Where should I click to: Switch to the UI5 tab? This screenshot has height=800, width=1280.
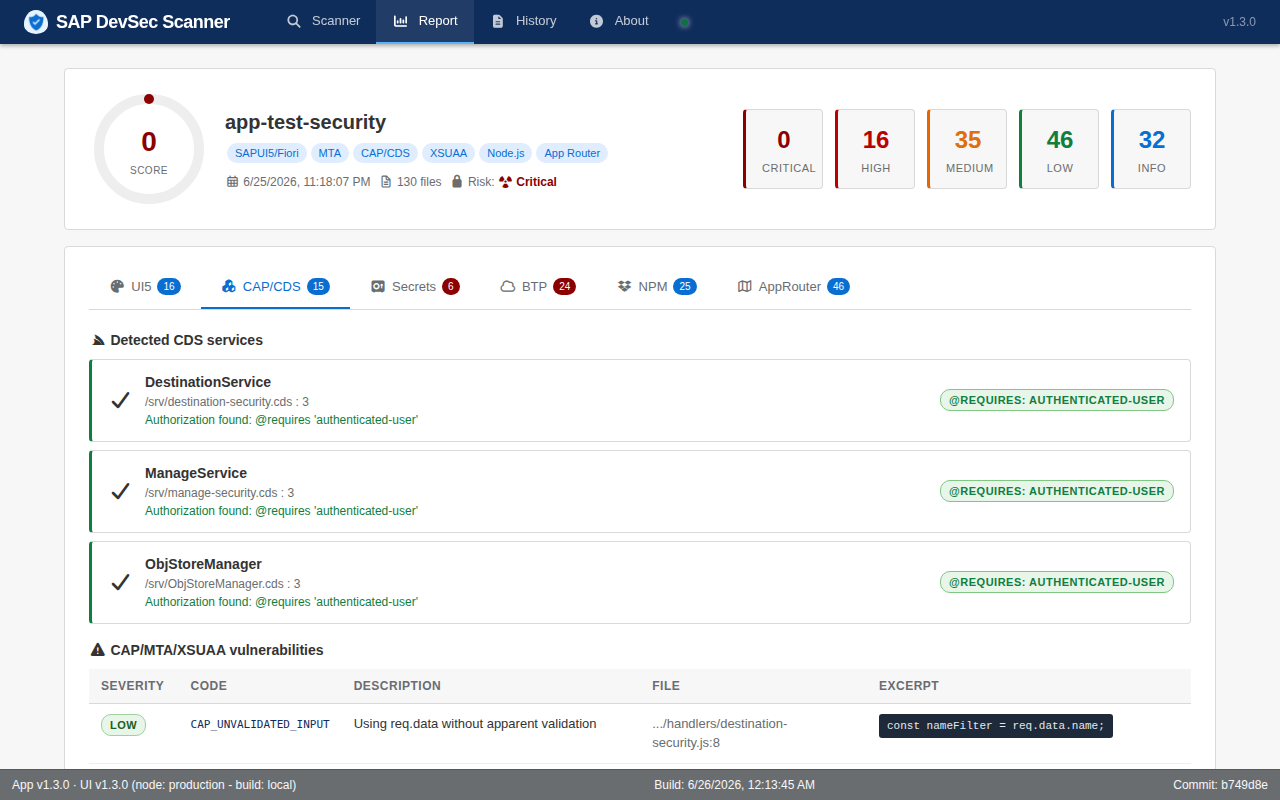(145, 287)
